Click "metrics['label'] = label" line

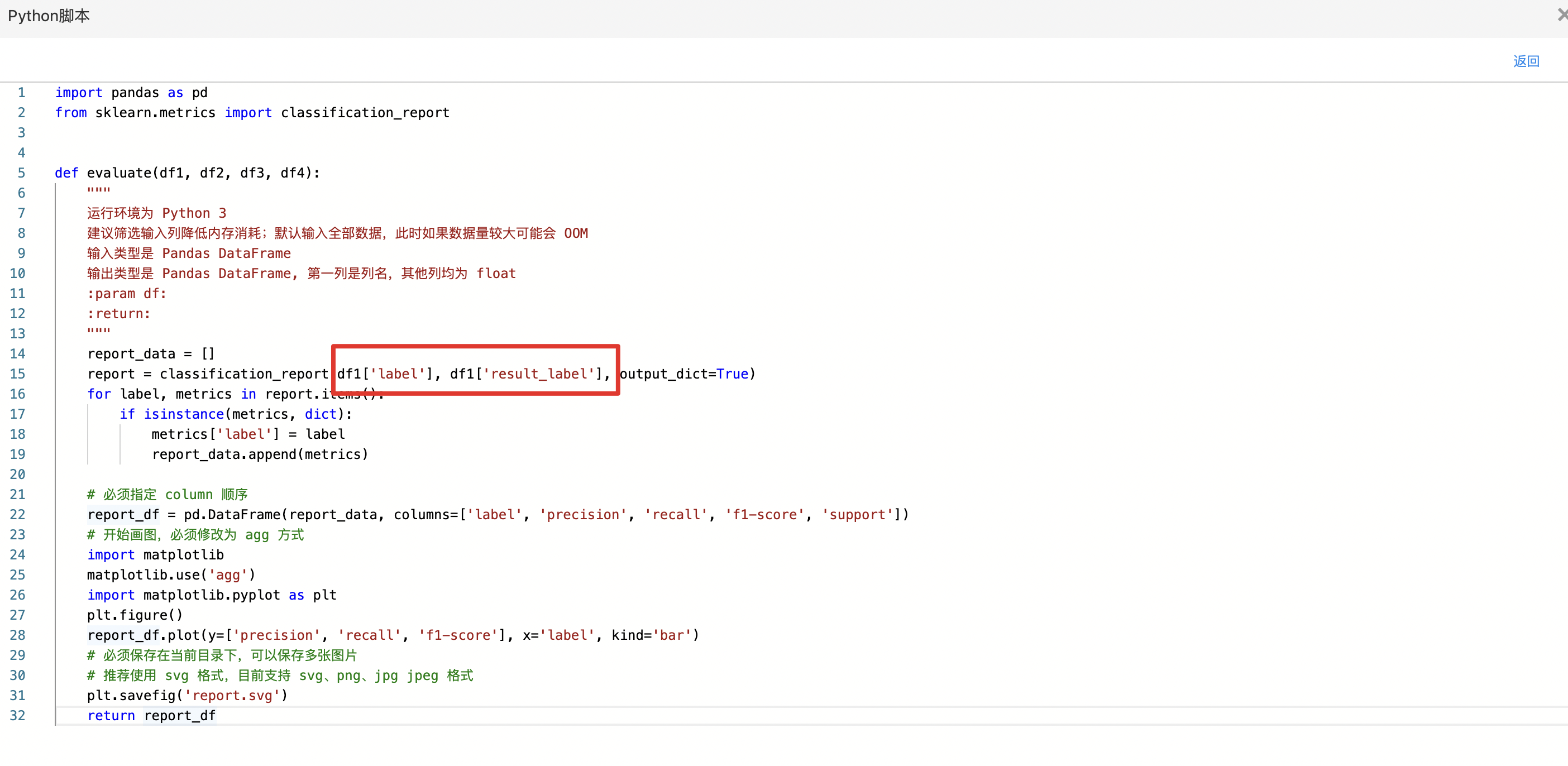(x=248, y=434)
